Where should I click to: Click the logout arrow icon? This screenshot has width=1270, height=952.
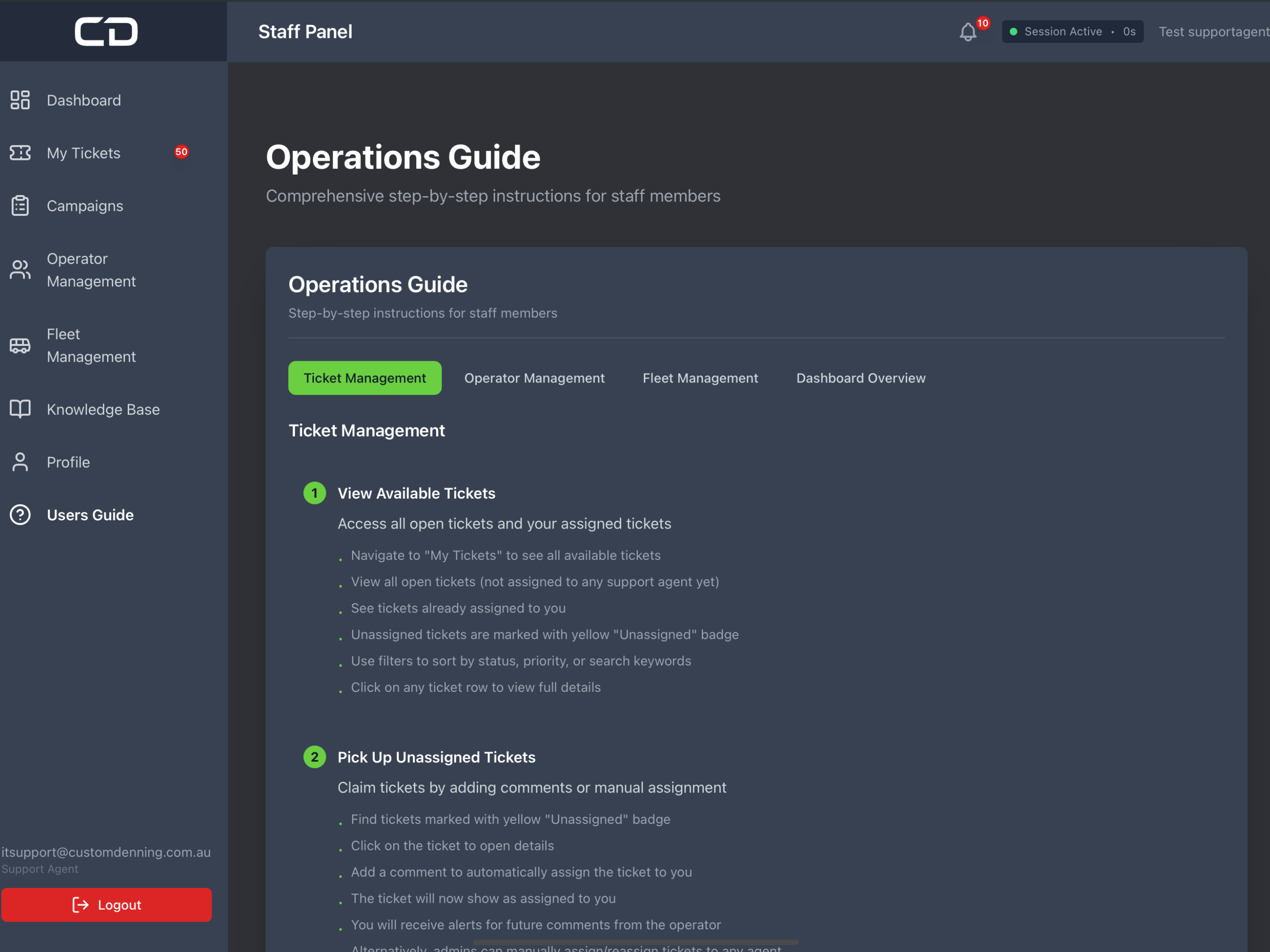click(x=80, y=905)
